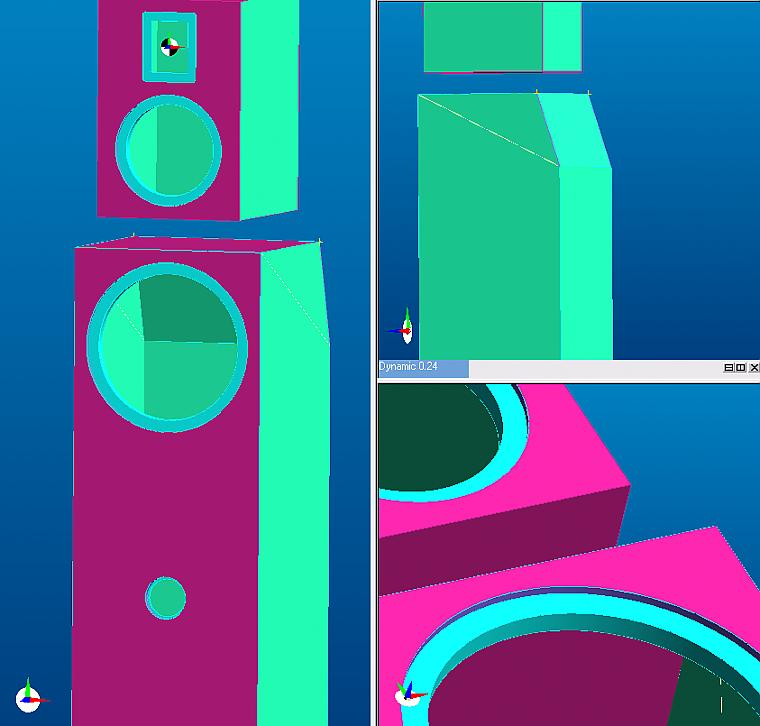Click the axis triad in the Dynamic view
Viewport: 760px width, 726px height.
pos(410,694)
